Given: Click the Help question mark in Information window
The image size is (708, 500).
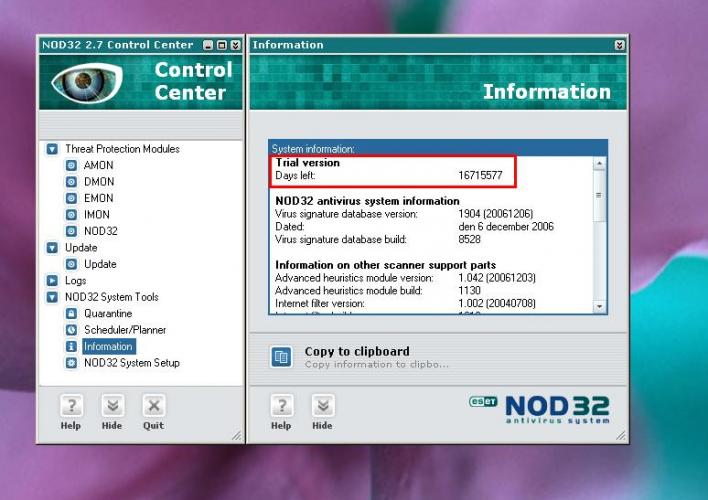Looking at the screenshot, I should tap(282, 406).
